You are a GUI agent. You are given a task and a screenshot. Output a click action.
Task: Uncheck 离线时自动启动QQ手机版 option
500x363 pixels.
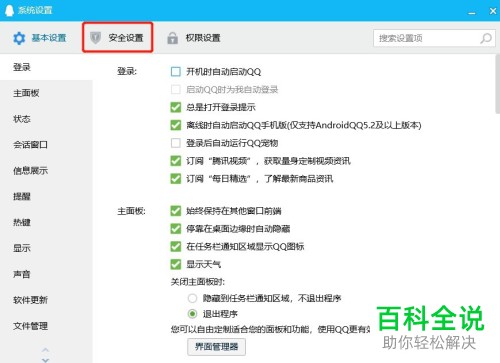(x=176, y=125)
